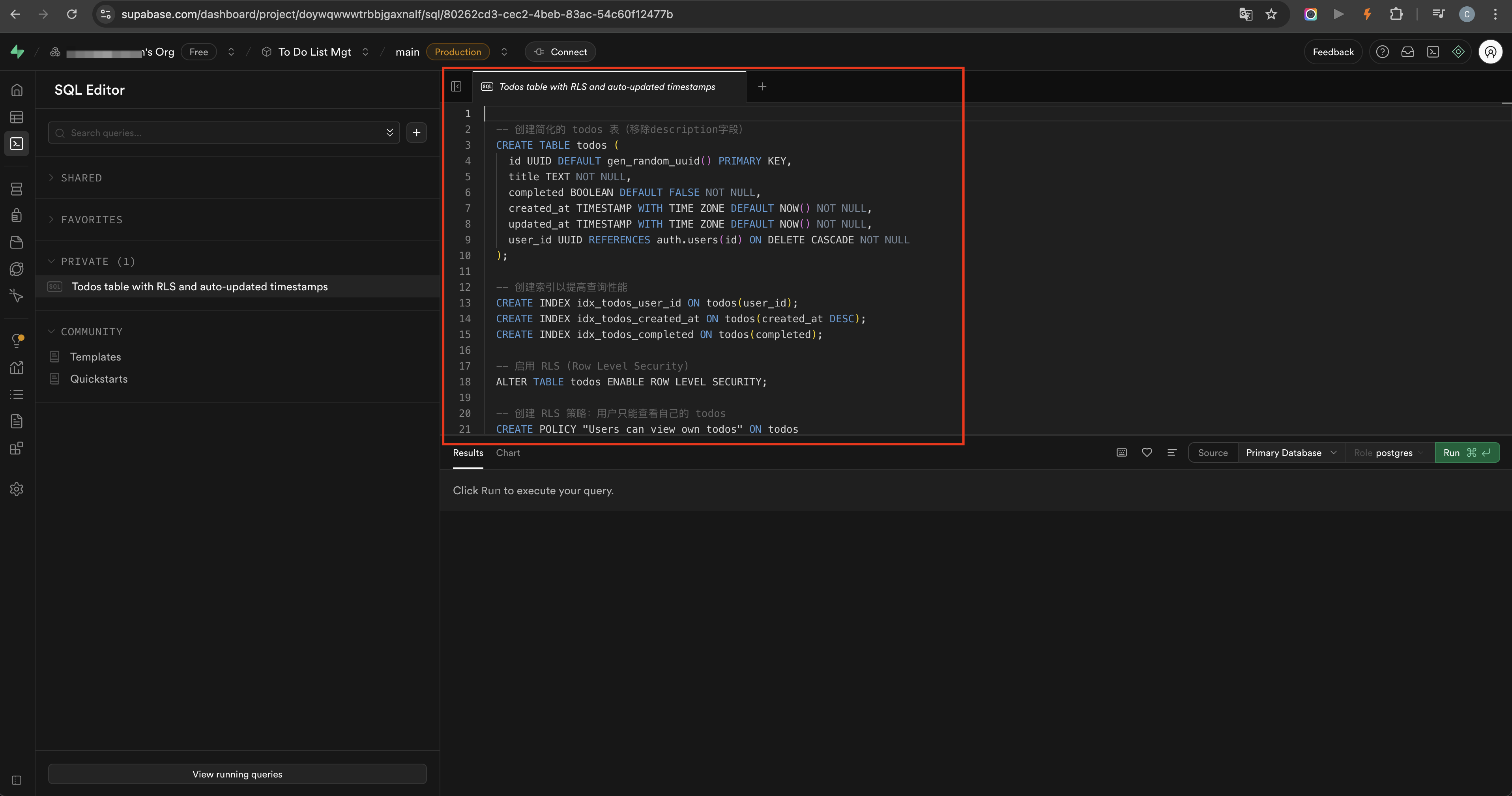Click the Connect button
Viewport: 1512px width, 796px height.
(x=560, y=52)
